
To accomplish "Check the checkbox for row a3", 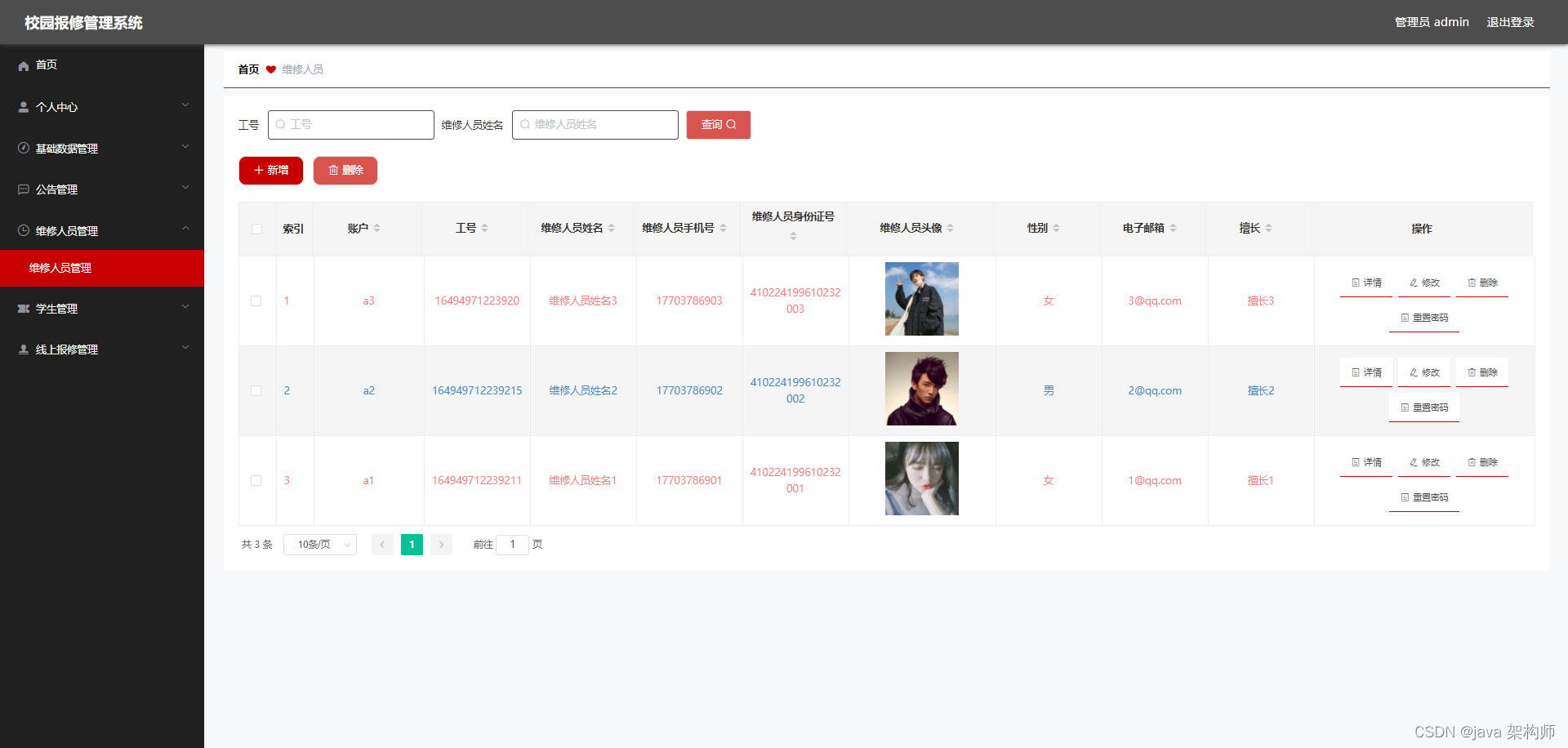I will coord(256,301).
